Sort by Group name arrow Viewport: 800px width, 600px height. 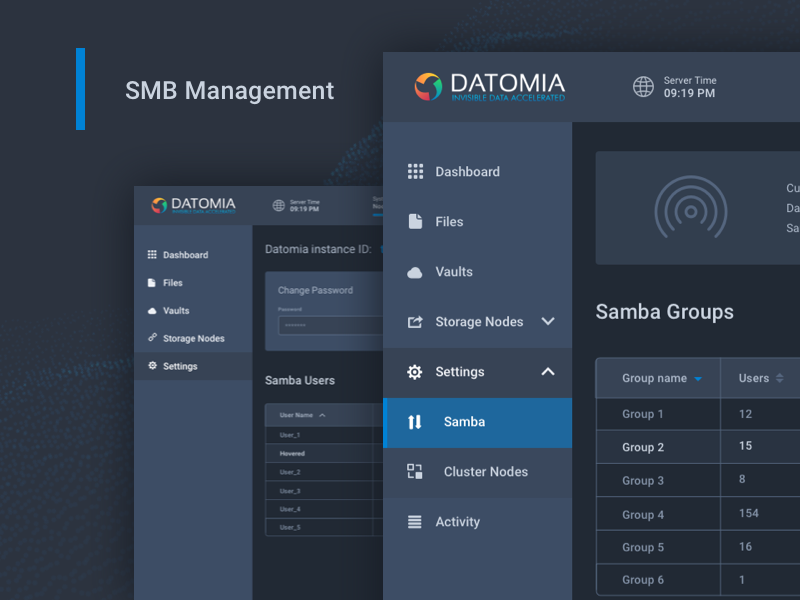698,379
